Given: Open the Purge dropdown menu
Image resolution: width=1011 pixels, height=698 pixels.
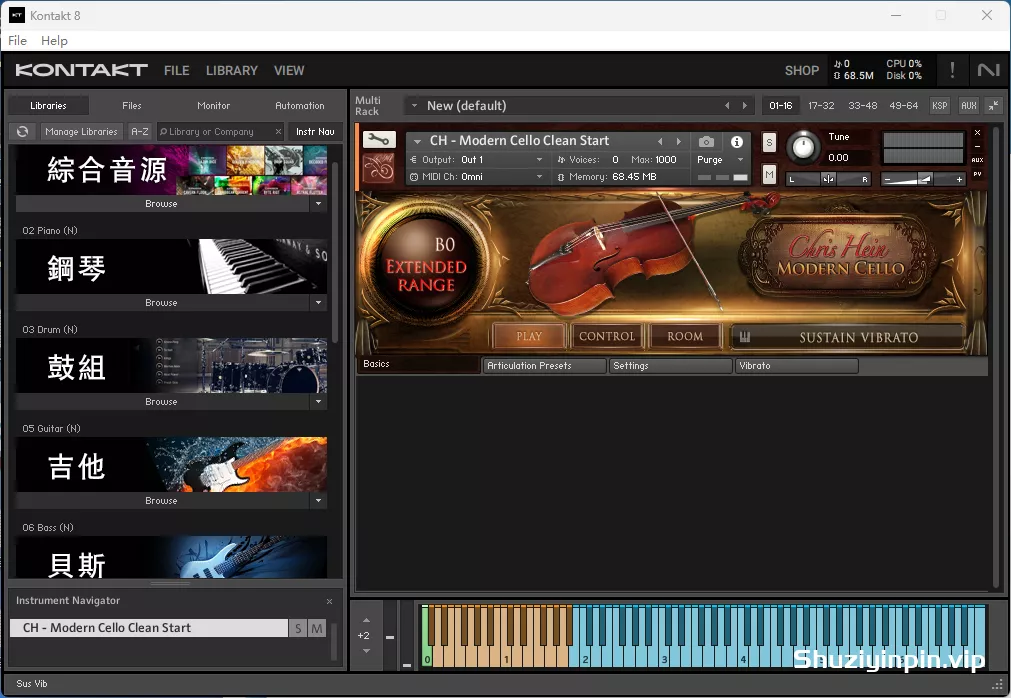Looking at the screenshot, I should [x=721, y=160].
